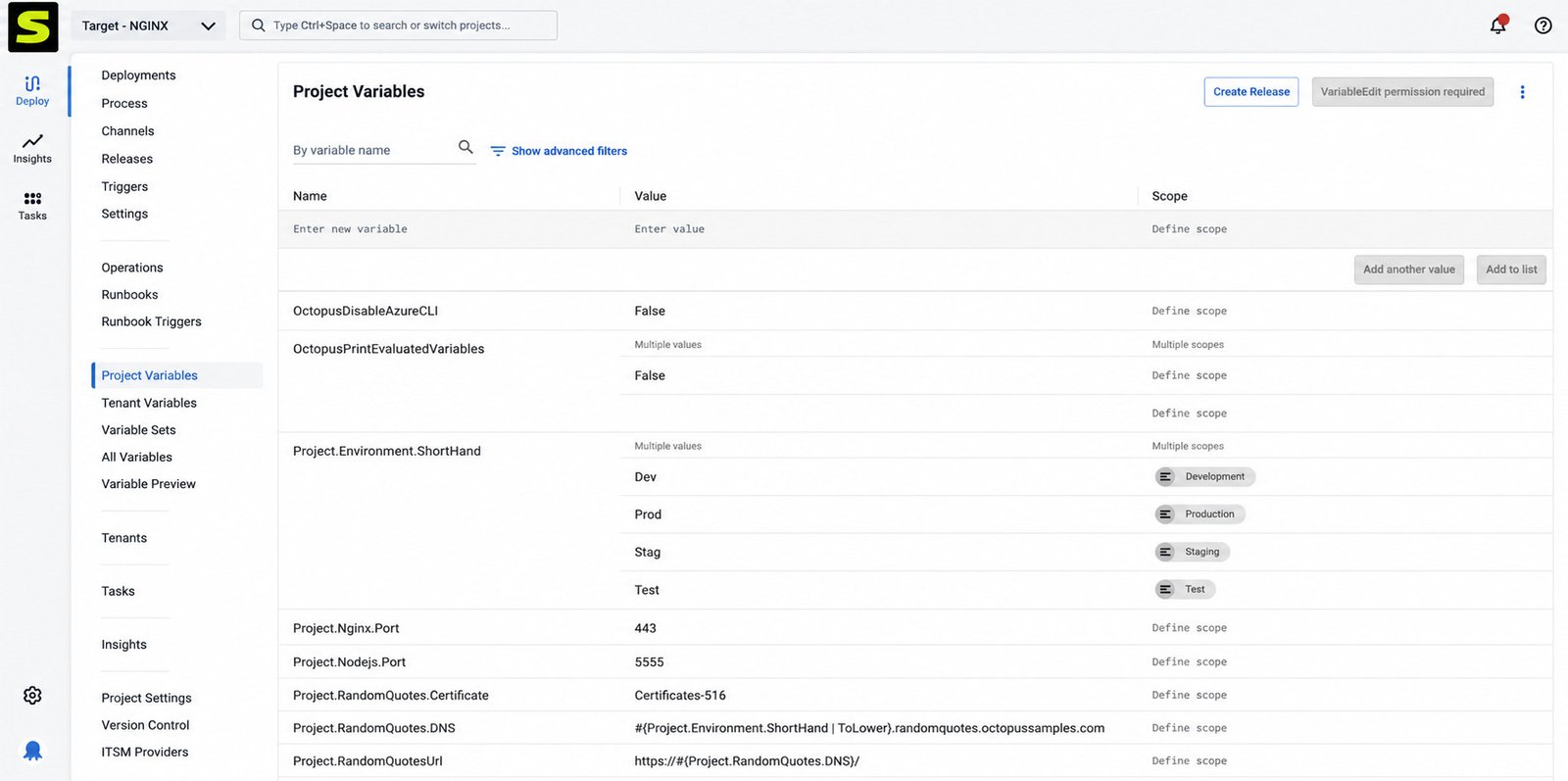This screenshot has height=781, width=1568.
Task: Open Runbooks in the project menu
Action: (x=129, y=295)
